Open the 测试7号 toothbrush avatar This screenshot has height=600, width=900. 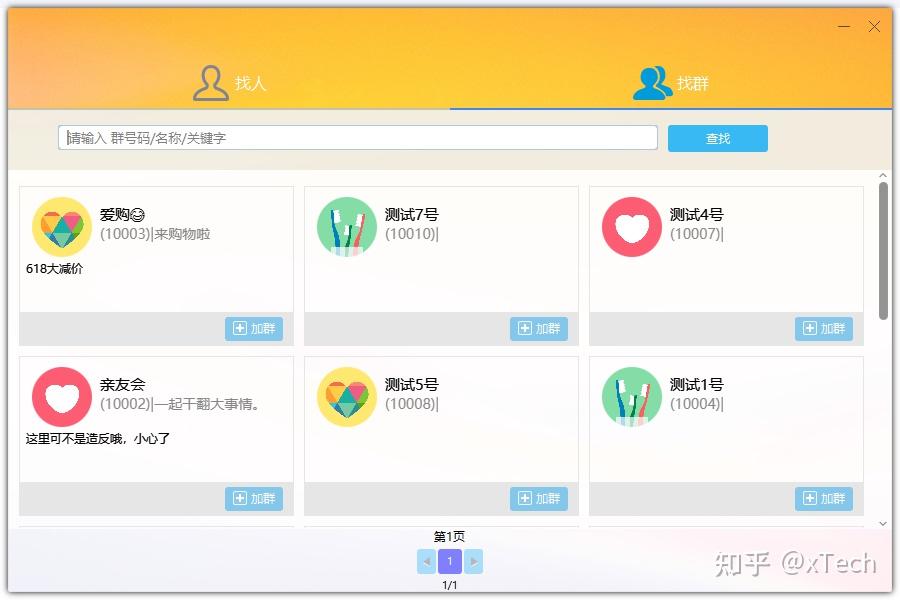(x=347, y=227)
